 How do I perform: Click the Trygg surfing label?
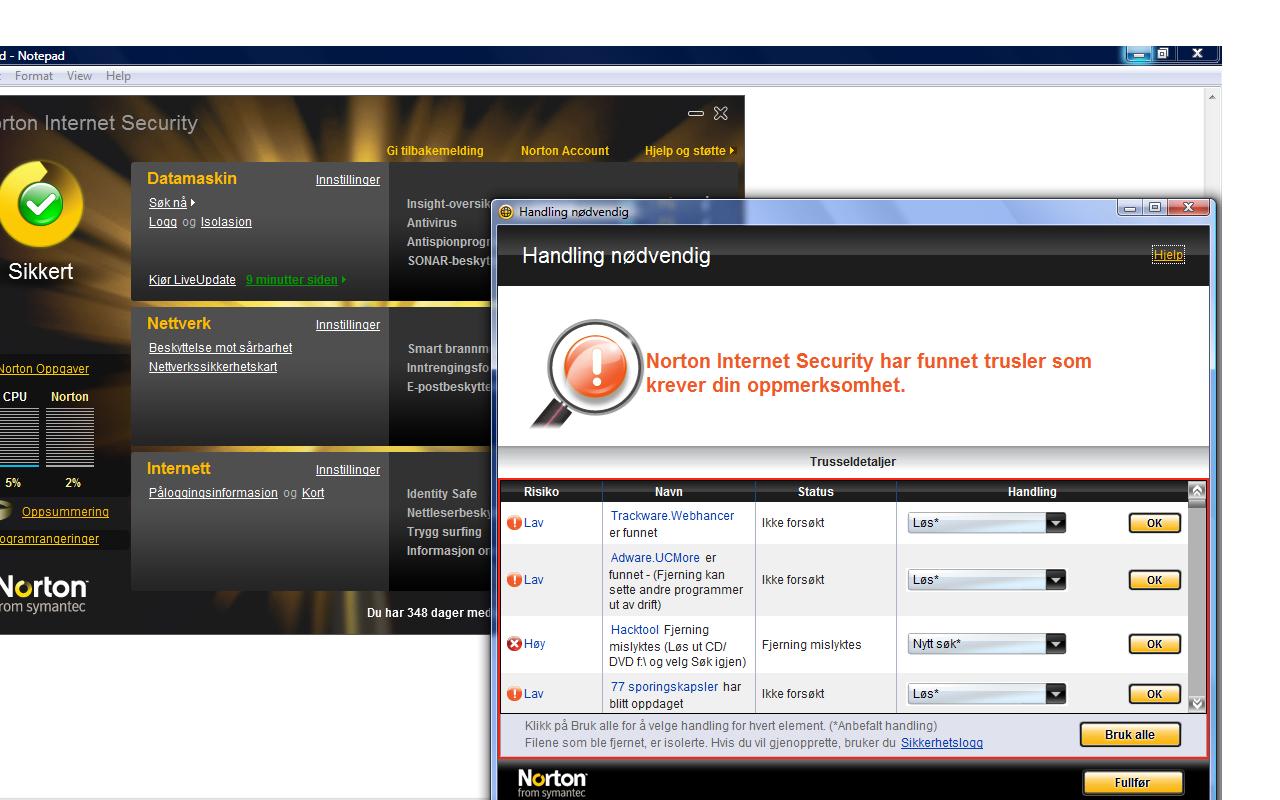pyautogui.click(x=444, y=532)
